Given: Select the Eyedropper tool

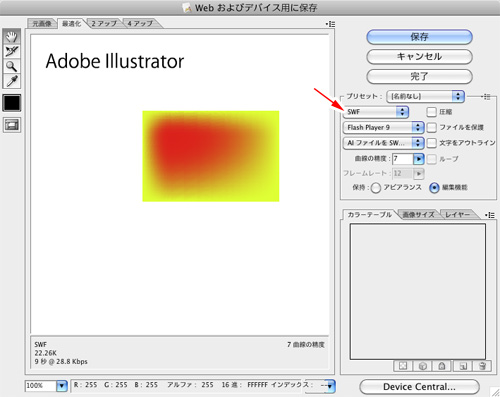Looking at the screenshot, I should tap(12, 81).
